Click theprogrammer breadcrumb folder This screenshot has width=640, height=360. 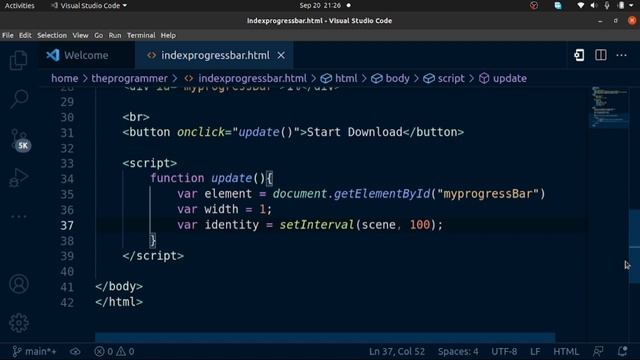point(129,78)
